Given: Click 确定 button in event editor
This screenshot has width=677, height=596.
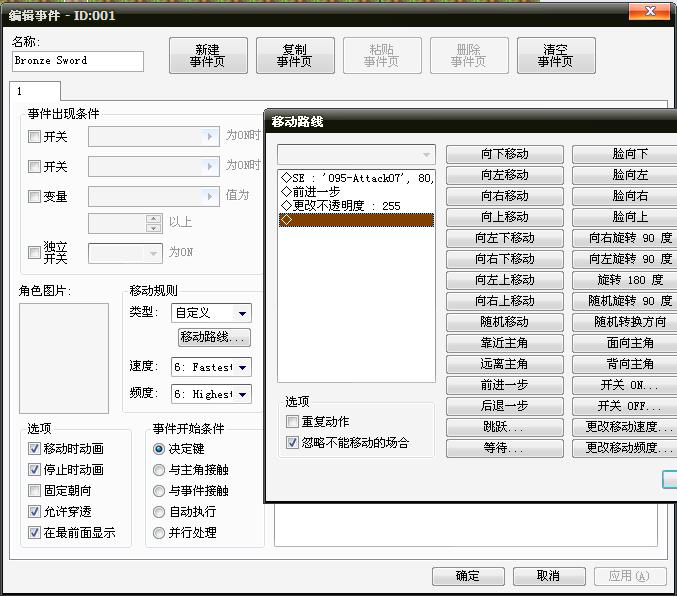Looking at the screenshot, I should click(x=468, y=576).
